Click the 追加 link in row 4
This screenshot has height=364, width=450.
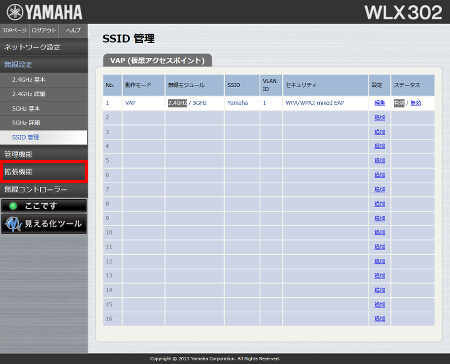[x=380, y=146]
